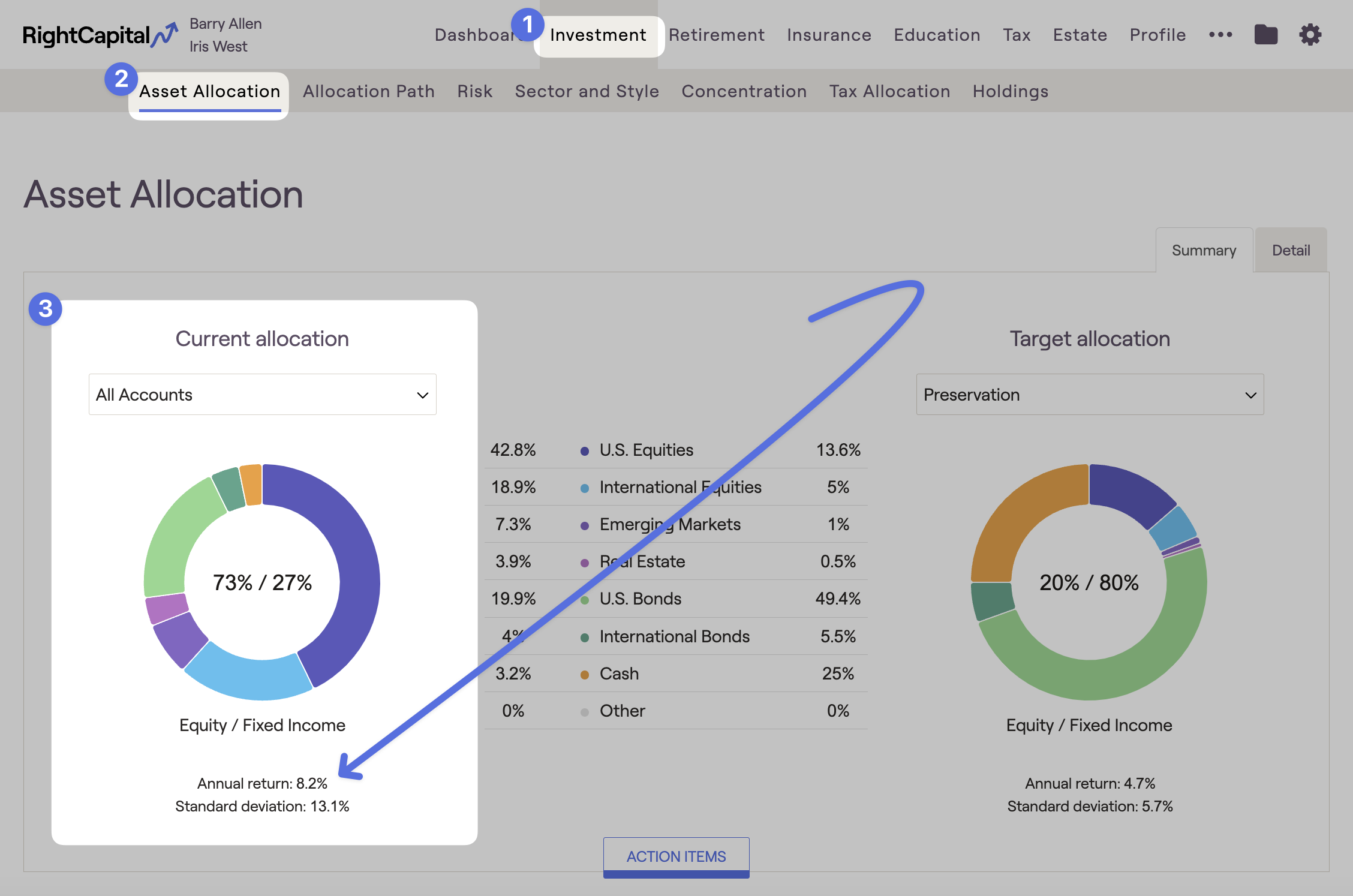Click the U.S. Bonds legend dot

[584, 600]
